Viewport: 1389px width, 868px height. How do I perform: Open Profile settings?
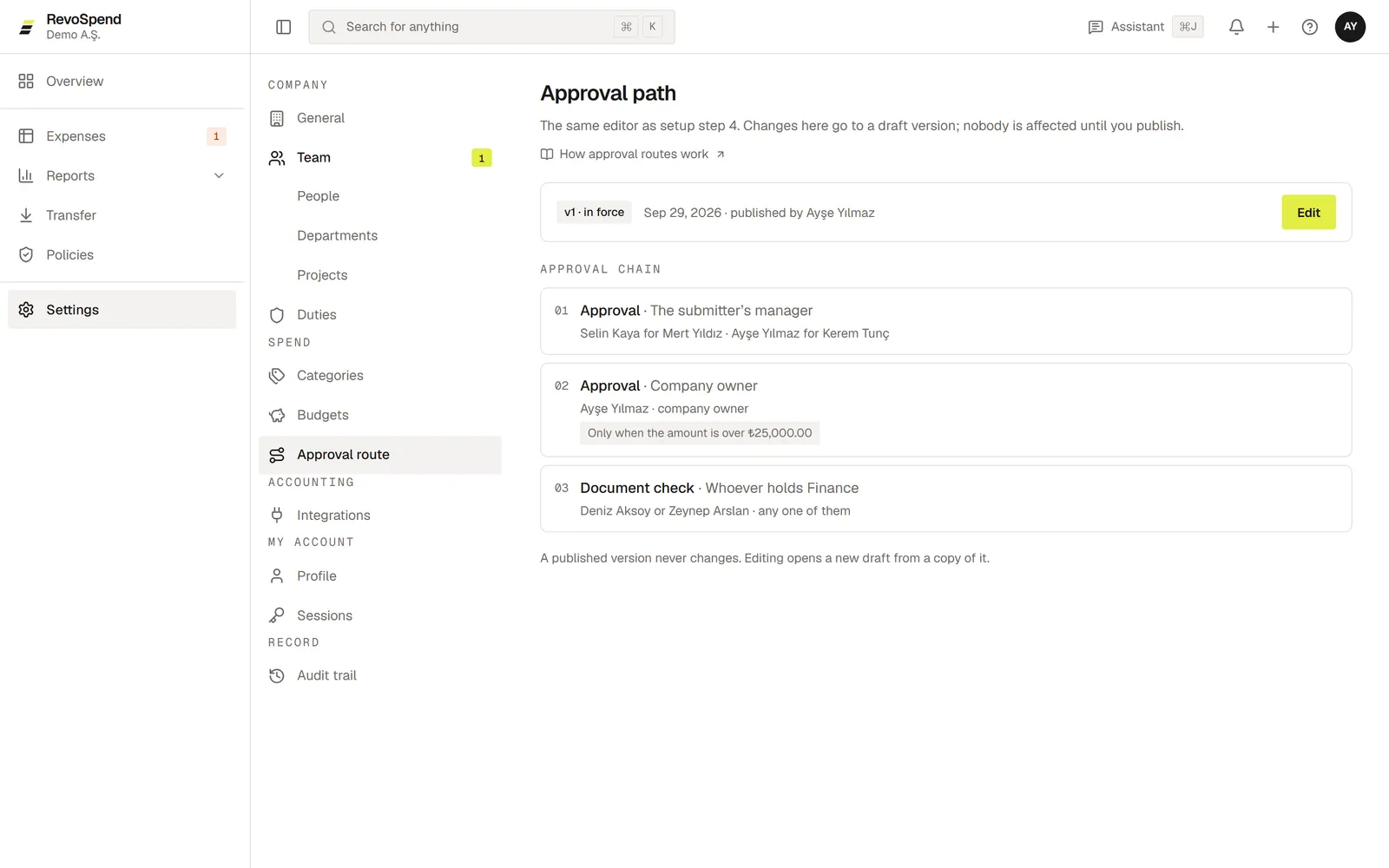pos(380,575)
